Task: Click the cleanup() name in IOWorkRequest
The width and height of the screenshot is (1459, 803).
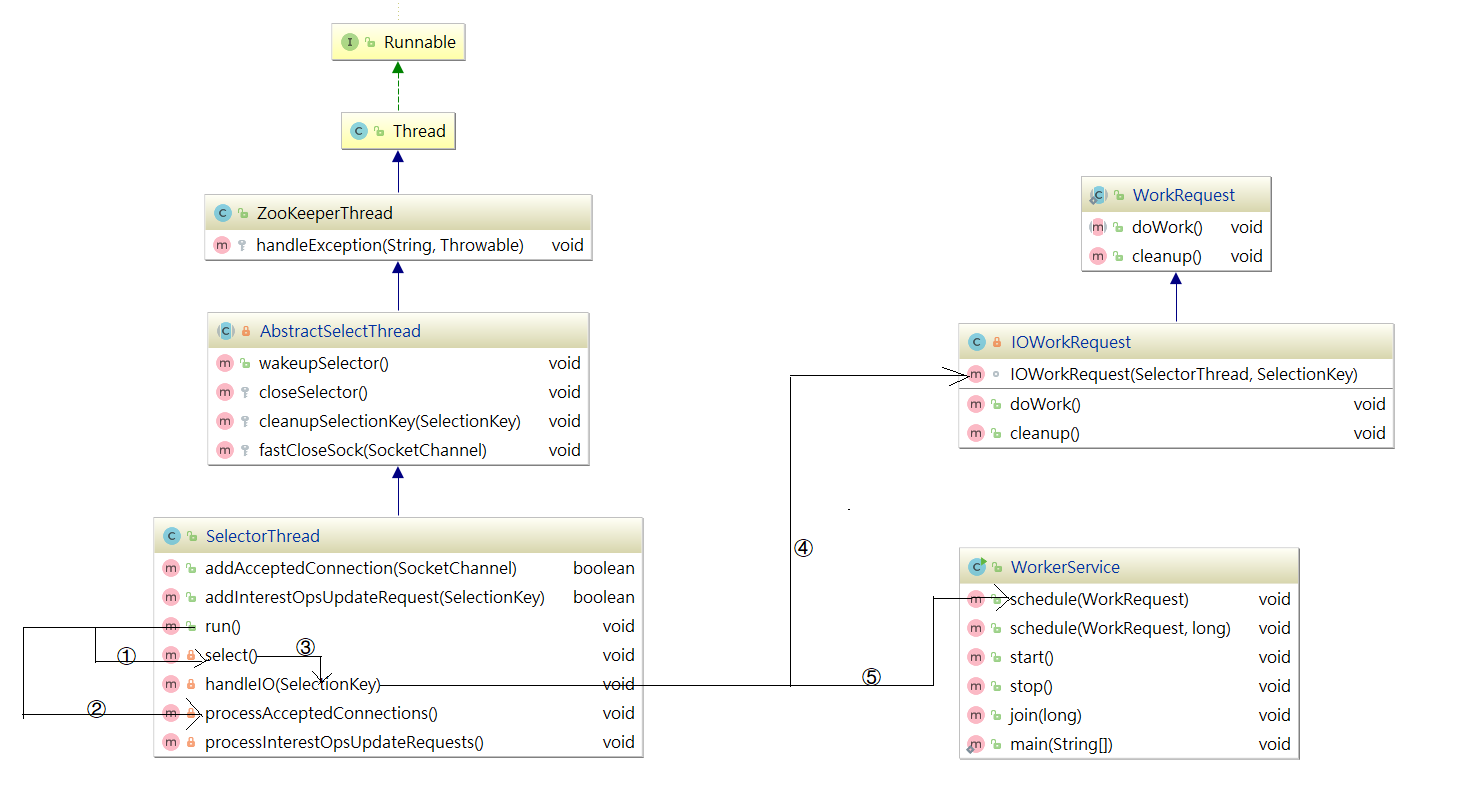Action: pos(1045,433)
